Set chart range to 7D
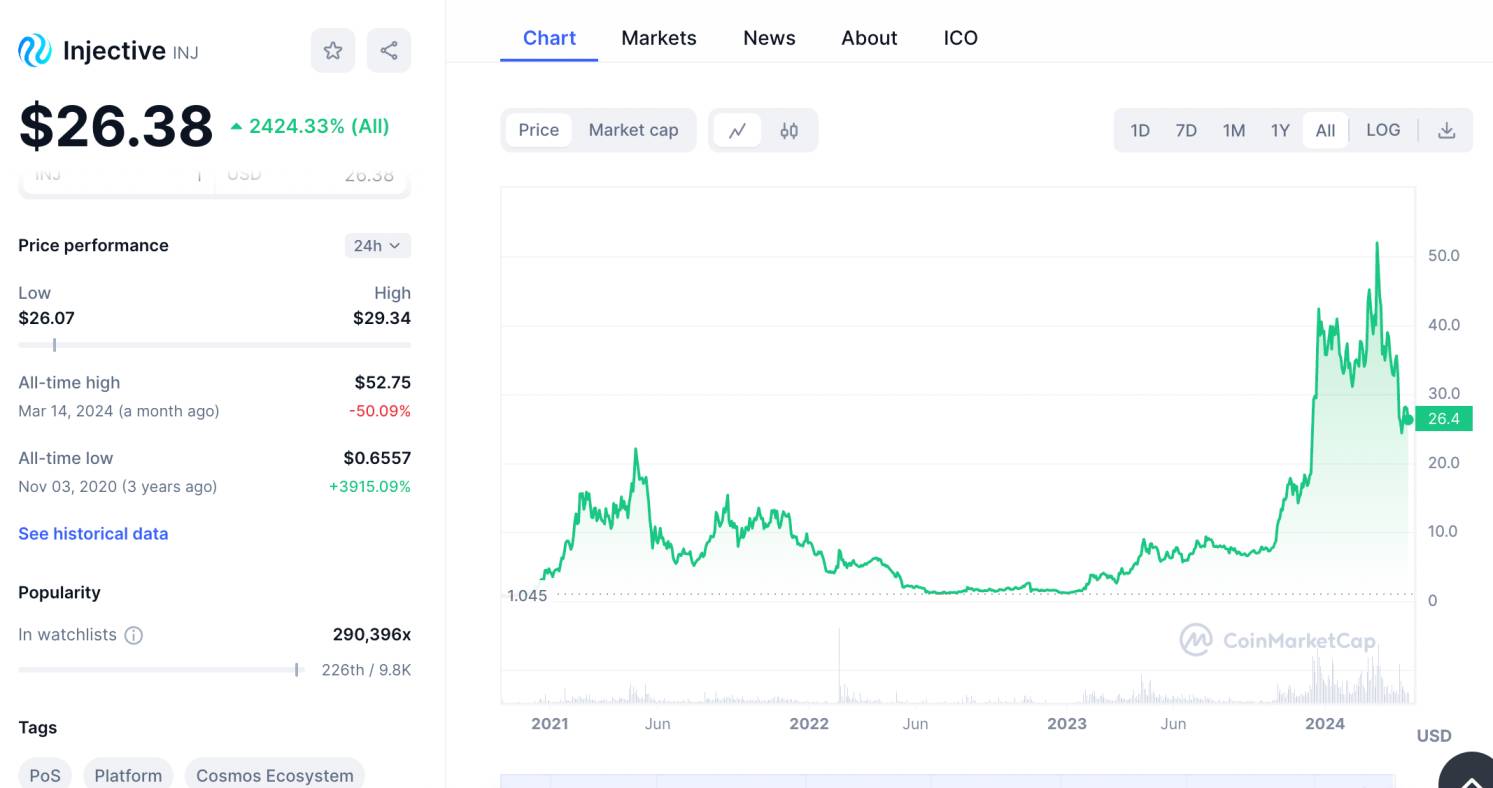1493x788 pixels. [x=1186, y=130]
